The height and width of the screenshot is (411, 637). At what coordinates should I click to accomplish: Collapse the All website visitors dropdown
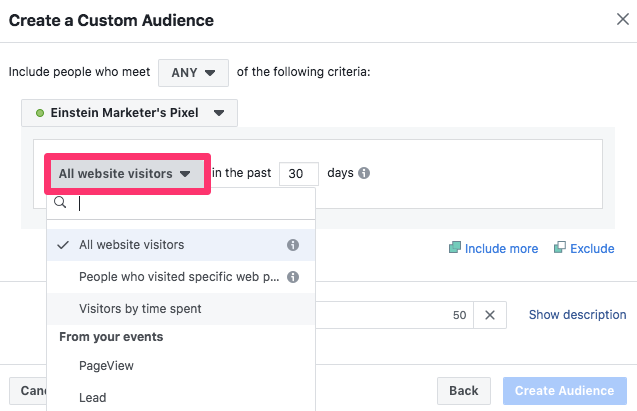127,174
